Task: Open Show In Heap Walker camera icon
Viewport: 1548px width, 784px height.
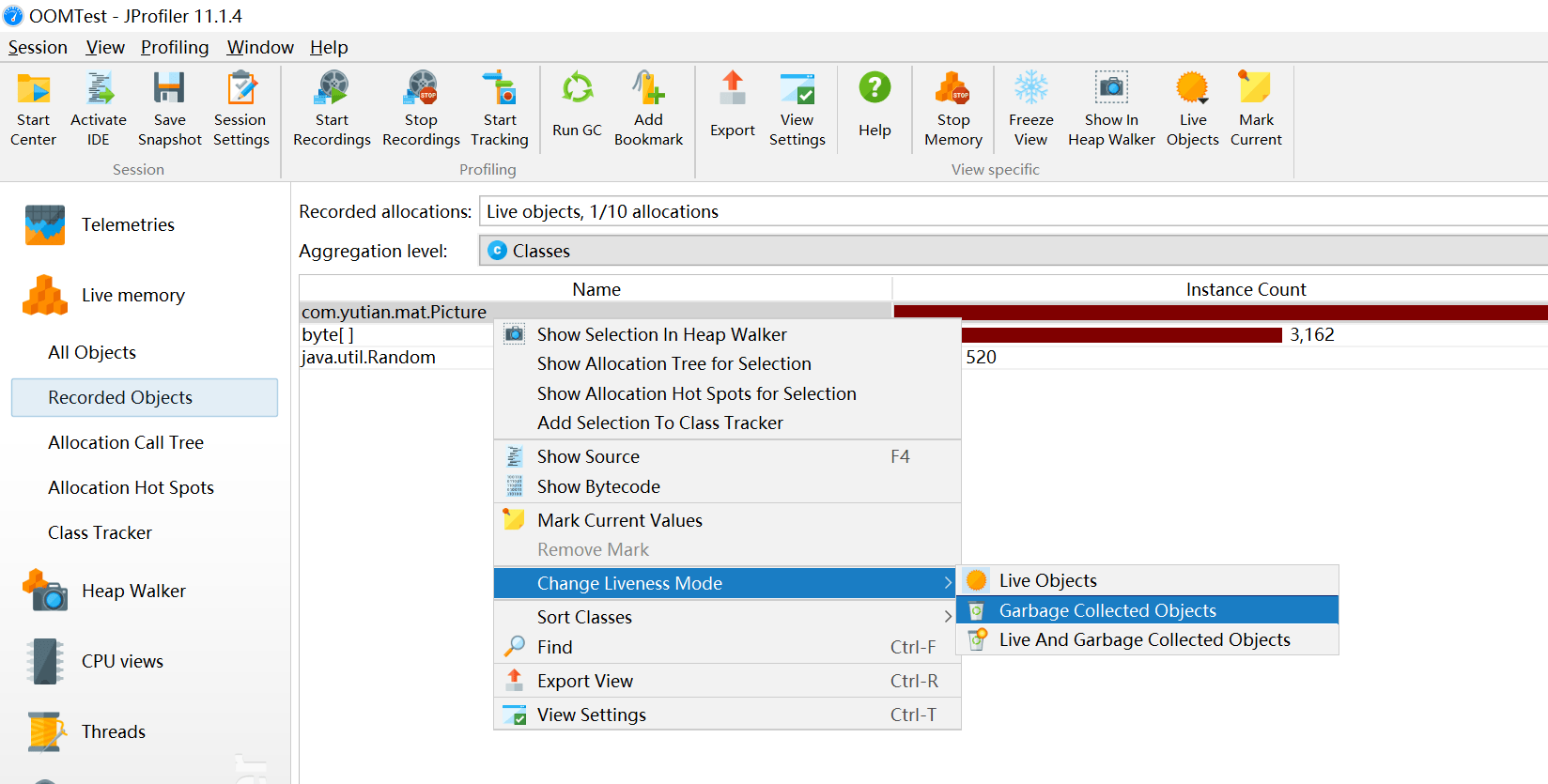Action: pyautogui.click(x=1111, y=90)
